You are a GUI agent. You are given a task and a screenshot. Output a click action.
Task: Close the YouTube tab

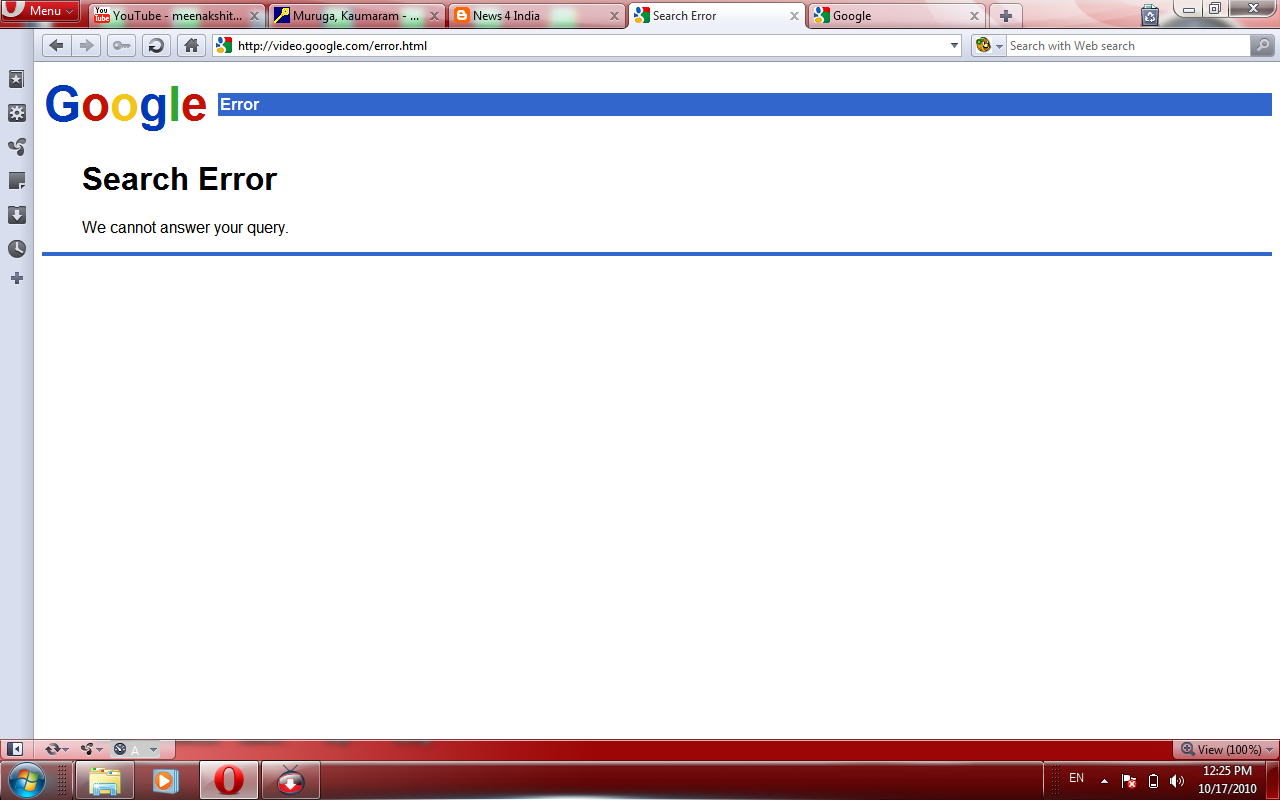tap(254, 16)
